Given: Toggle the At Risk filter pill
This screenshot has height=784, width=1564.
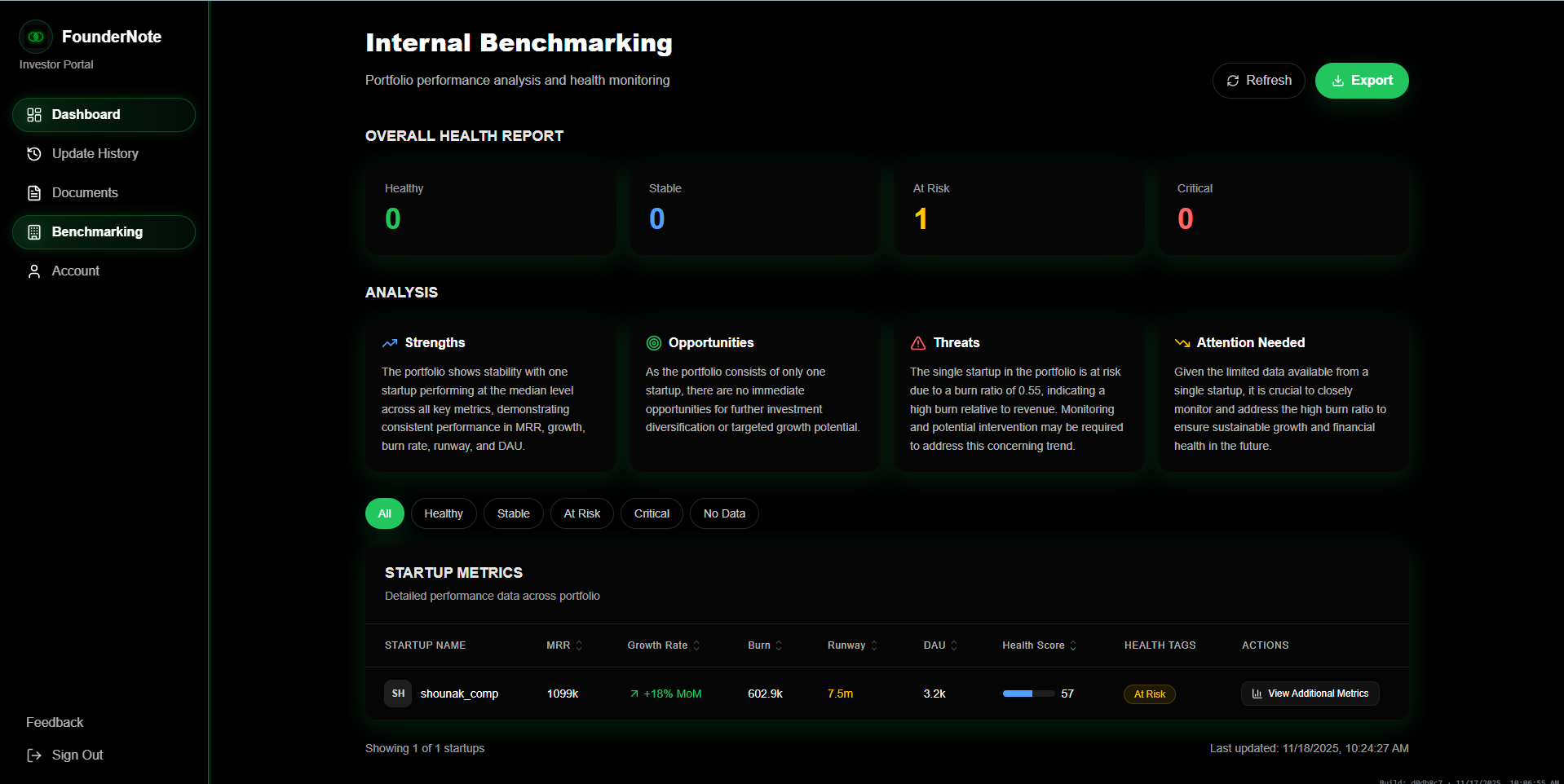Looking at the screenshot, I should tap(581, 513).
